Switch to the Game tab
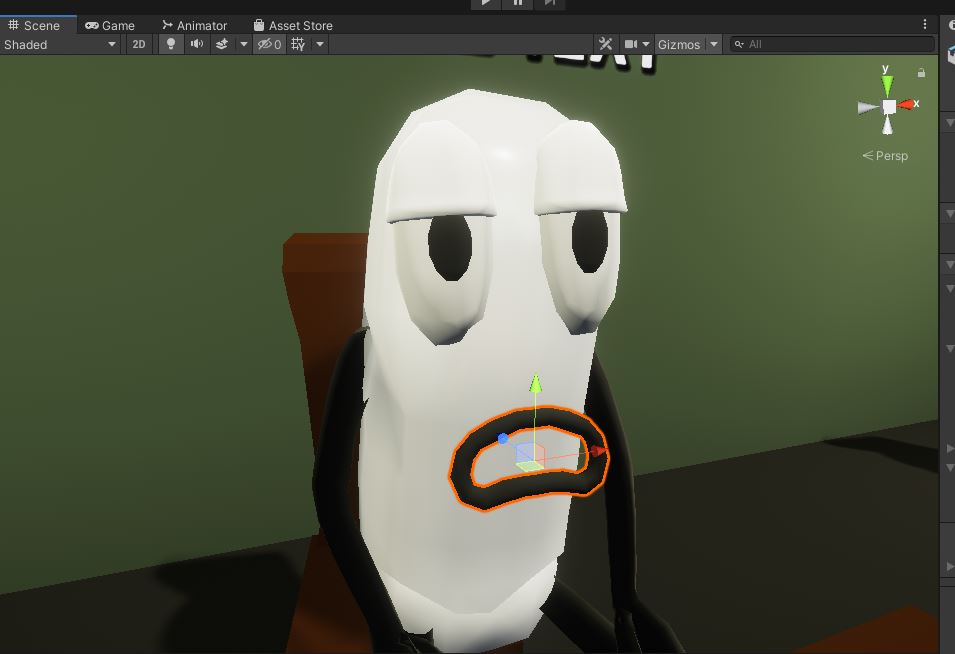Viewport: 955px width, 654px height. coord(110,26)
